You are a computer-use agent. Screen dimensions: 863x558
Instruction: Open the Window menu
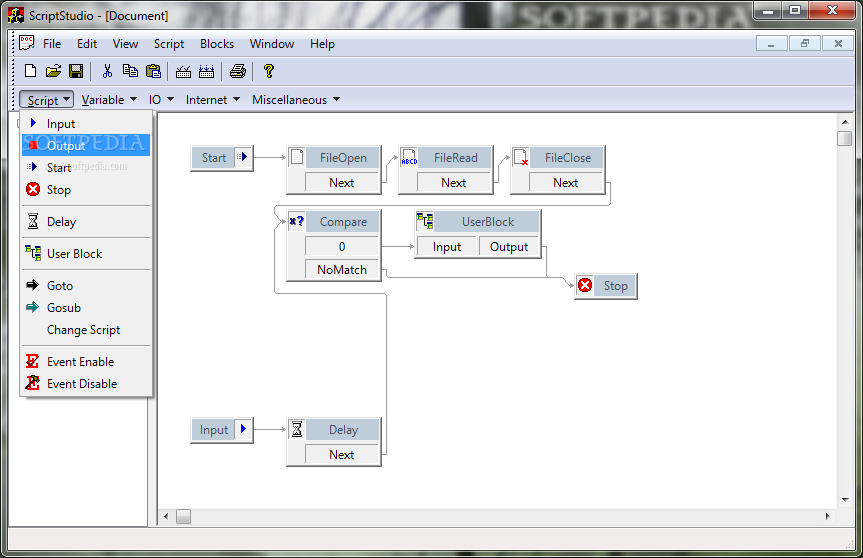coord(272,43)
